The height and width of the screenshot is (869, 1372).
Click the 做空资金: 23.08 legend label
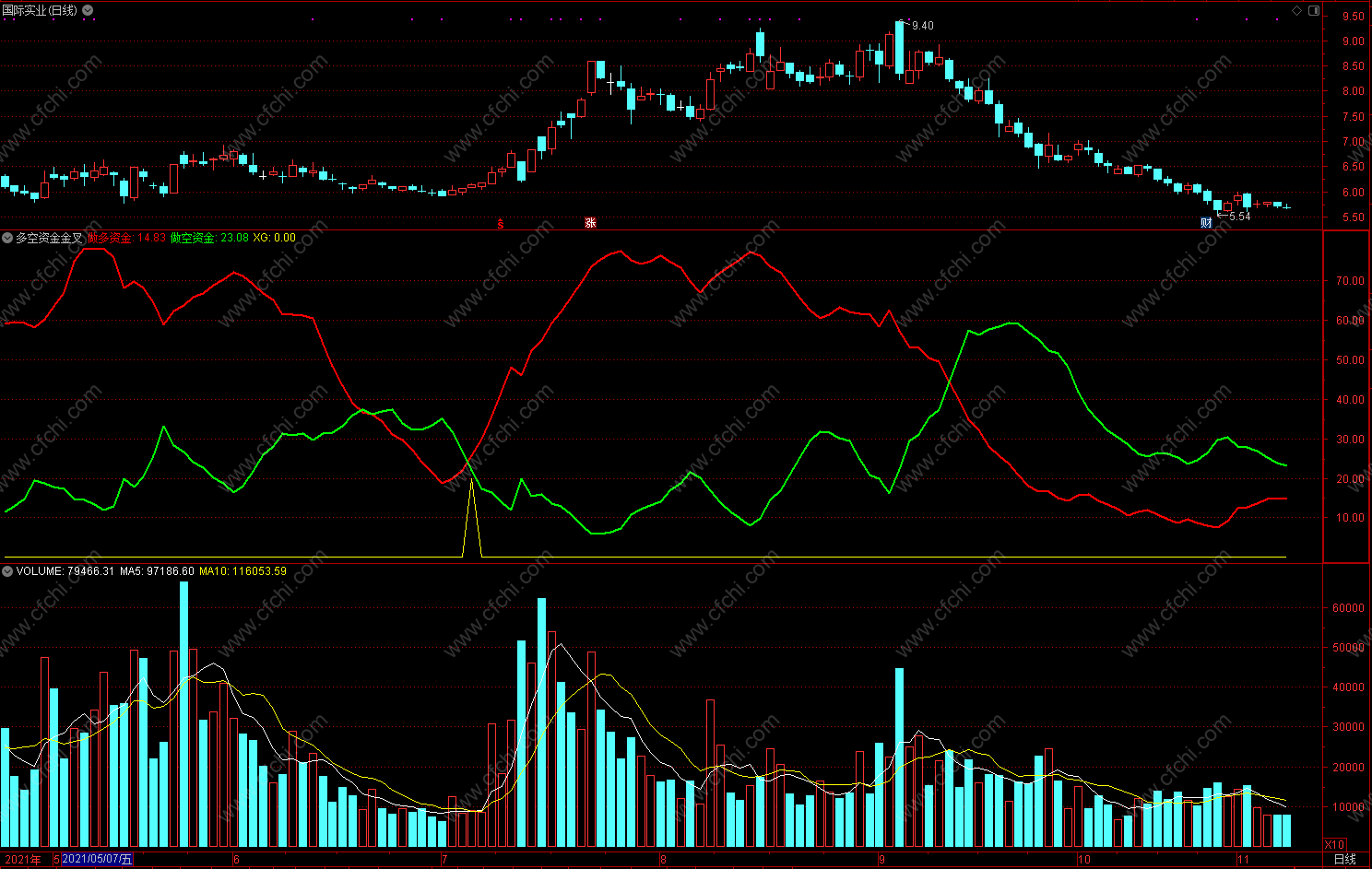point(209,238)
